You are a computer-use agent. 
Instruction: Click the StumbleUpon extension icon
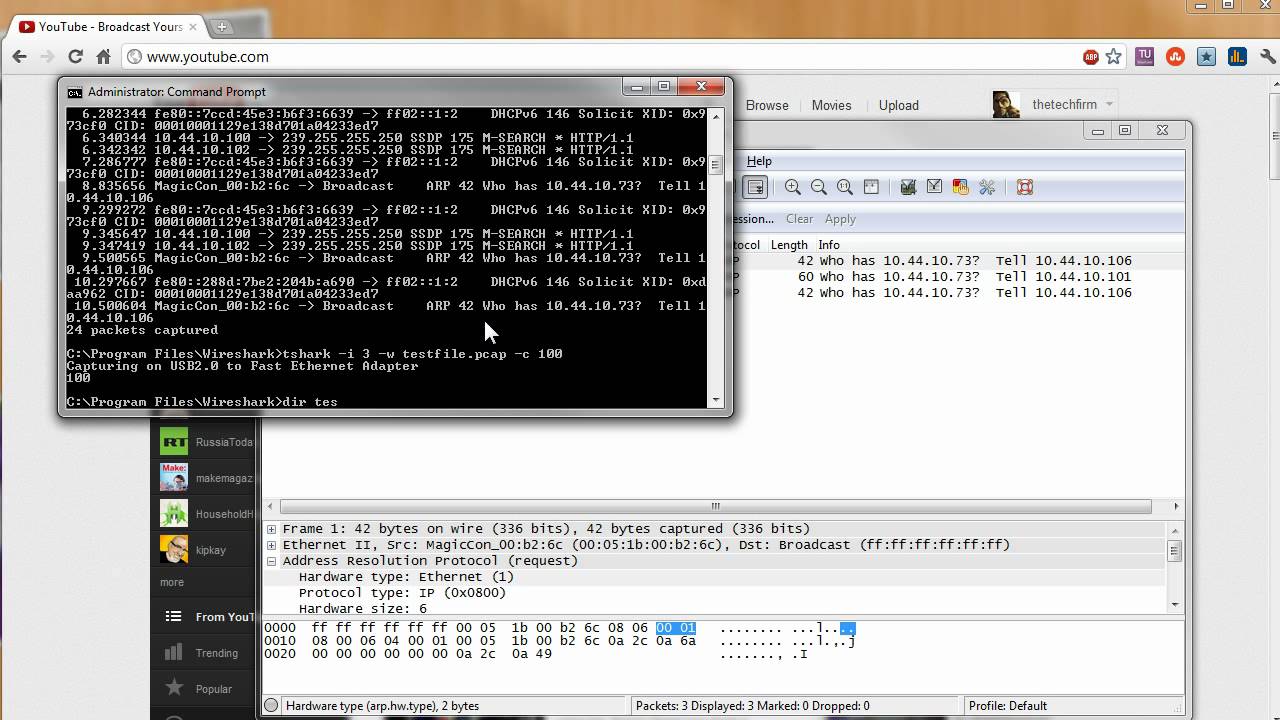point(1176,57)
